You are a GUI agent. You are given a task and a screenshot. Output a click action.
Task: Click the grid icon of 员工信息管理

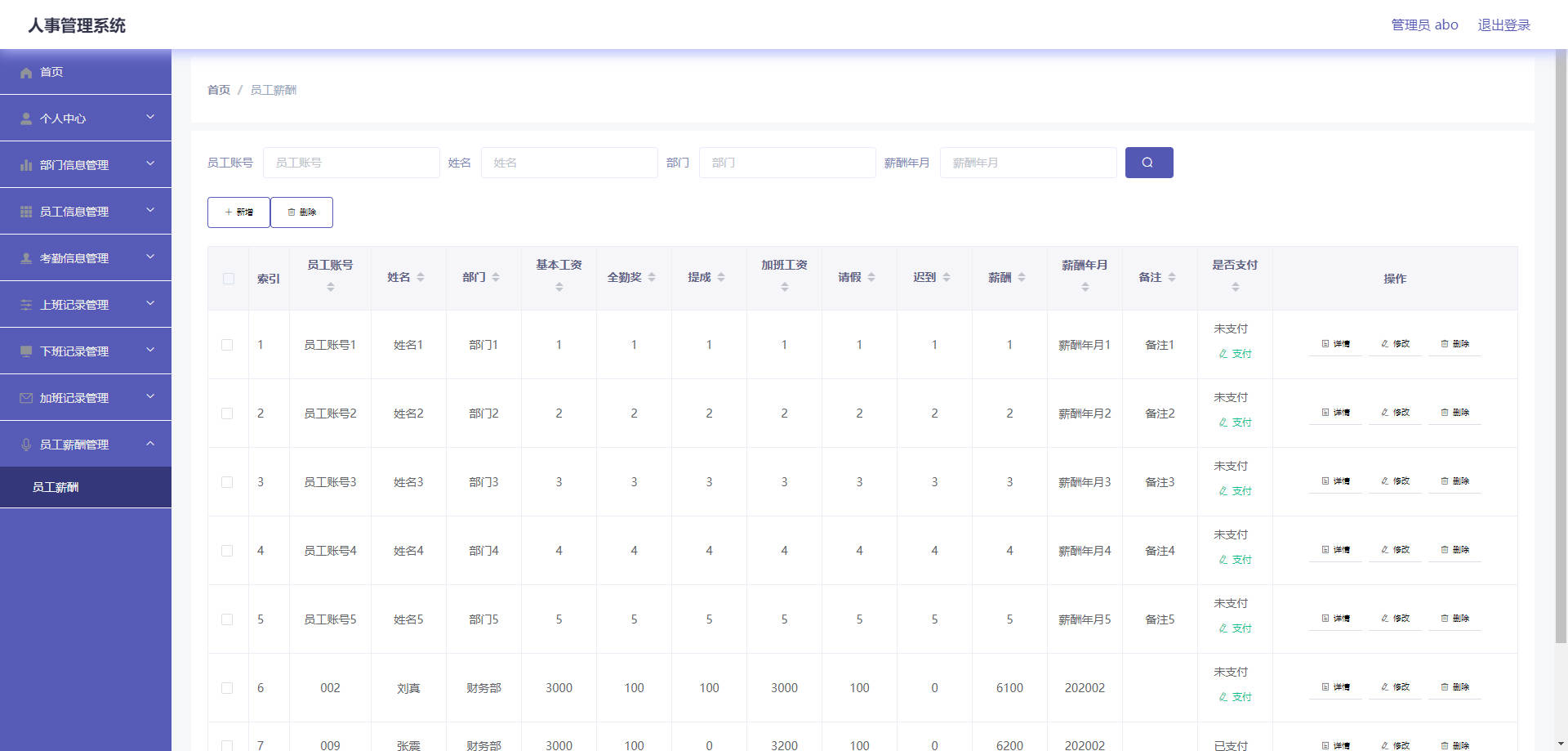point(26,212)
